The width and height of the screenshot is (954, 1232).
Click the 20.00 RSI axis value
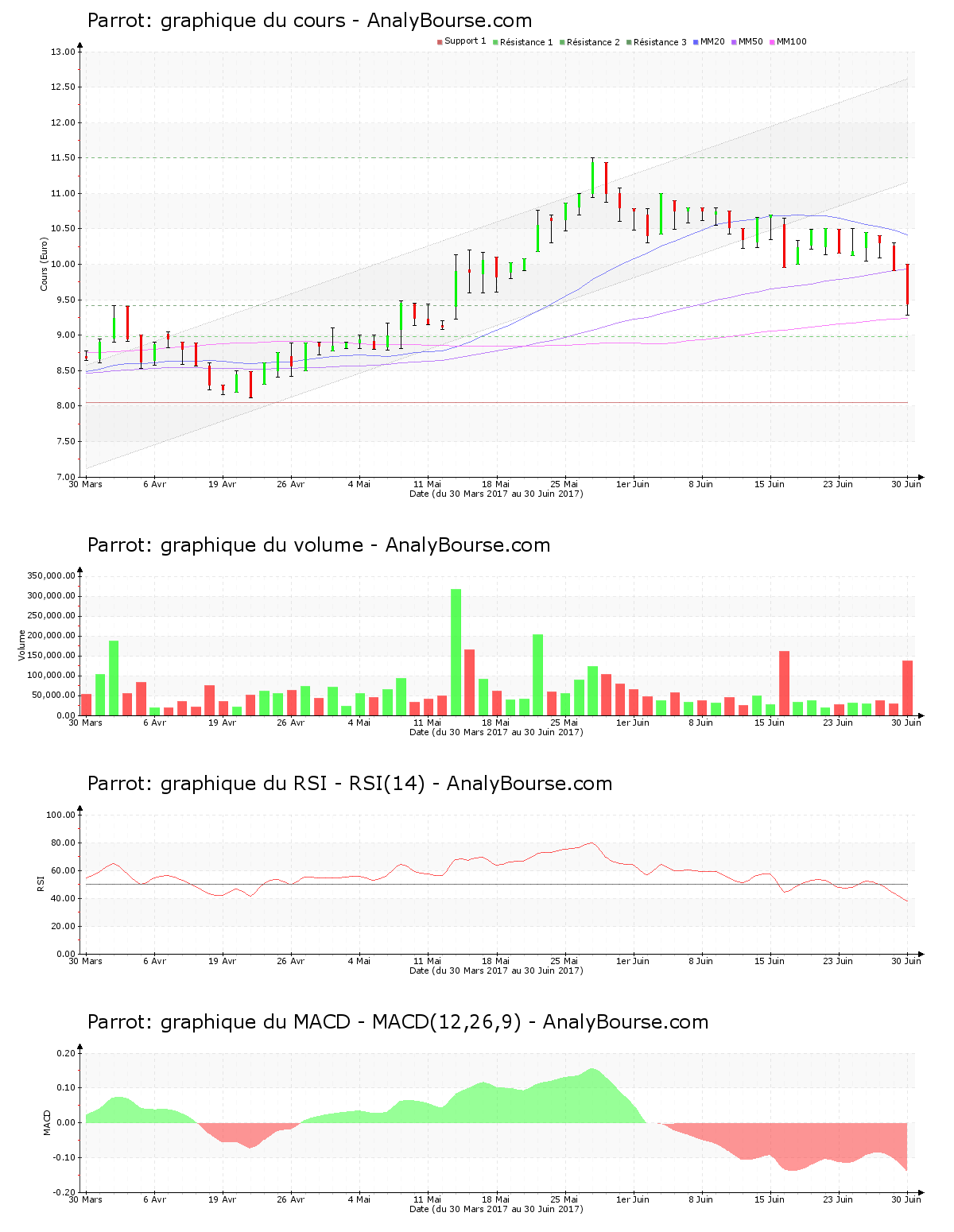pos(63,926)
